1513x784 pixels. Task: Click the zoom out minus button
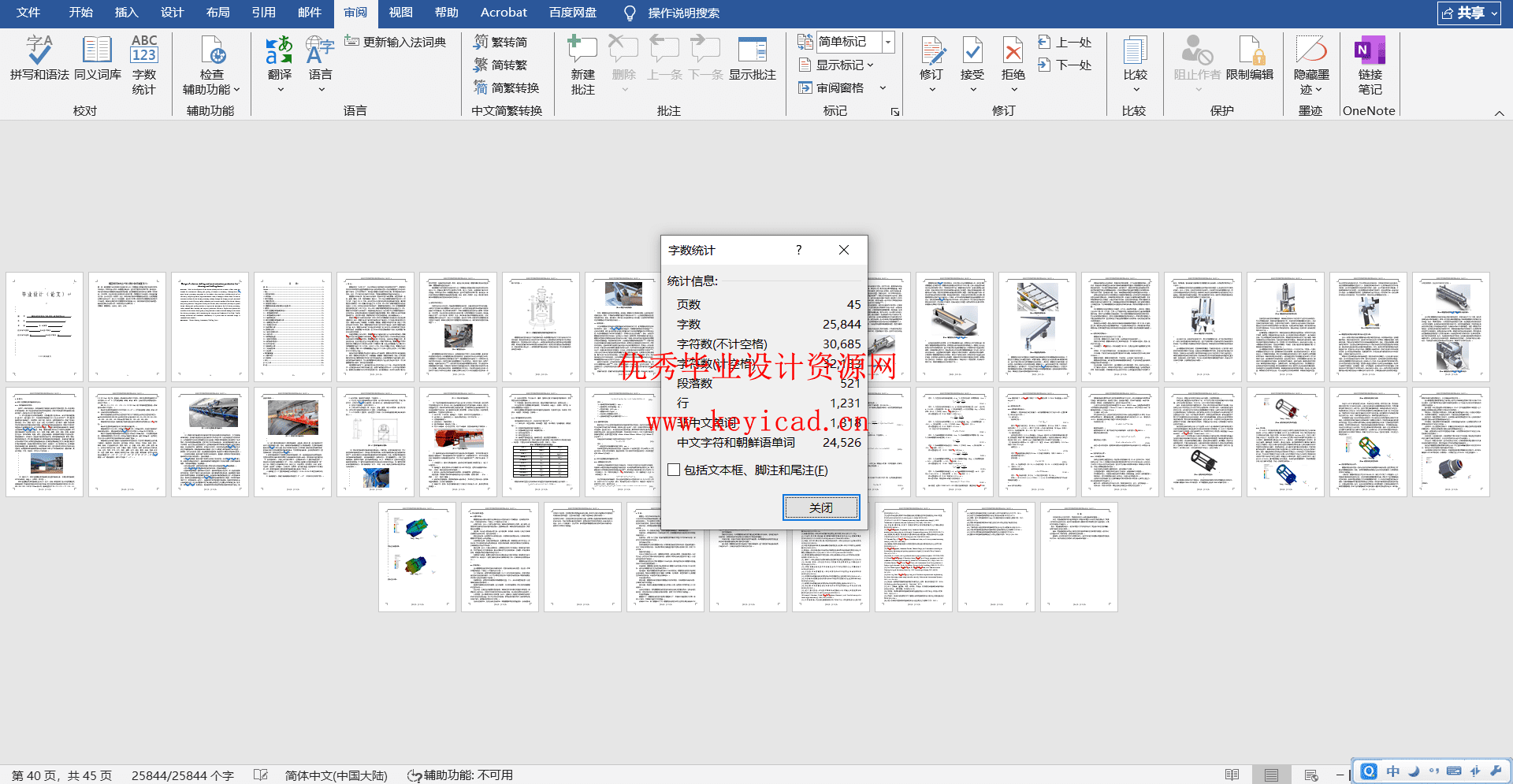coord(1340,775)
